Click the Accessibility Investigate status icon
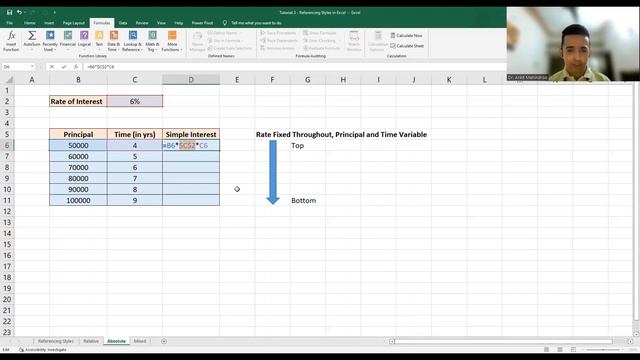The height and width of the screenshot is (360, 640). (x=21, y=350)
